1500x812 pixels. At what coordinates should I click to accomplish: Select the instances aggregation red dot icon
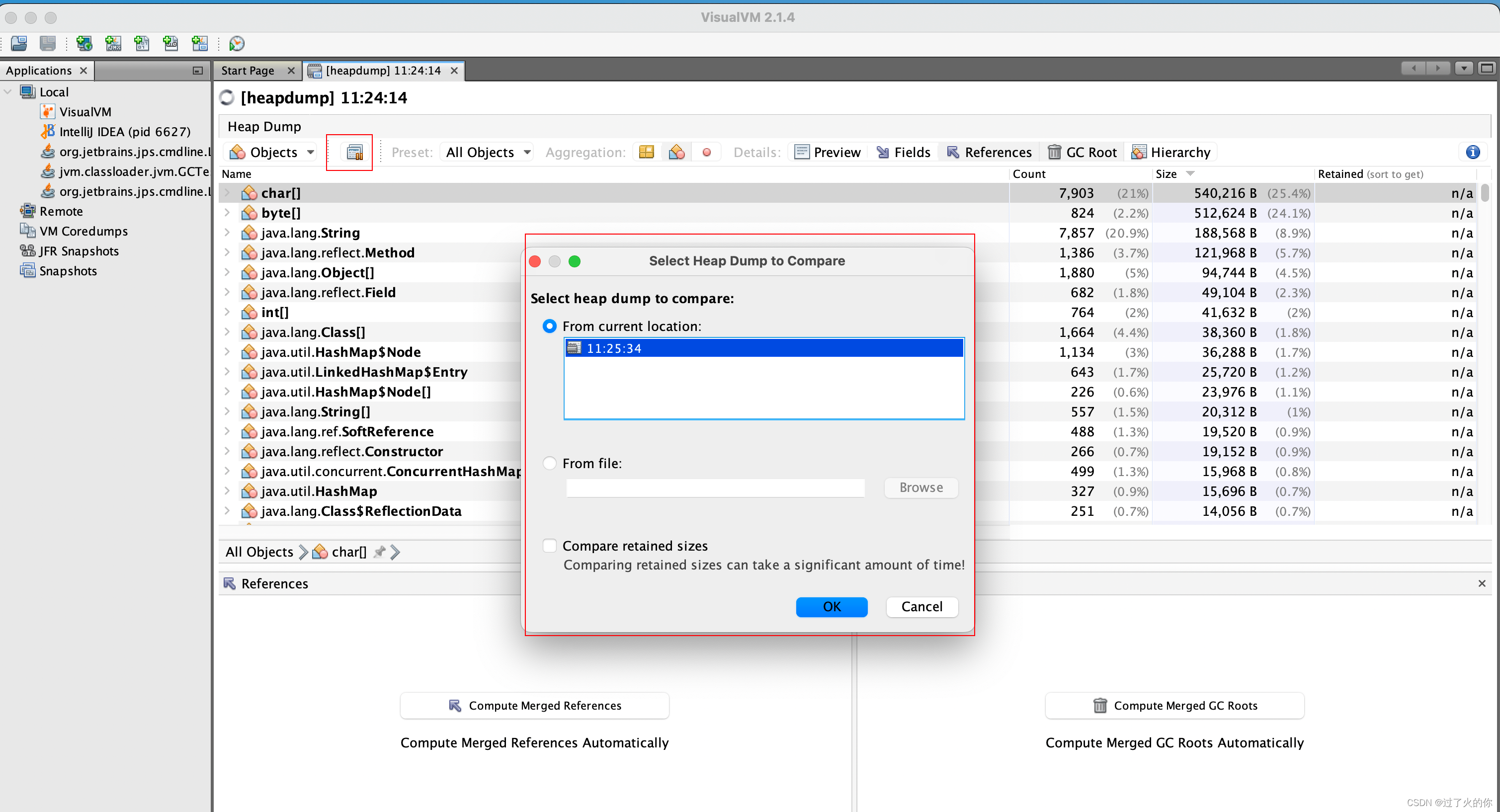pyautogui.click(x=706, y=153)
